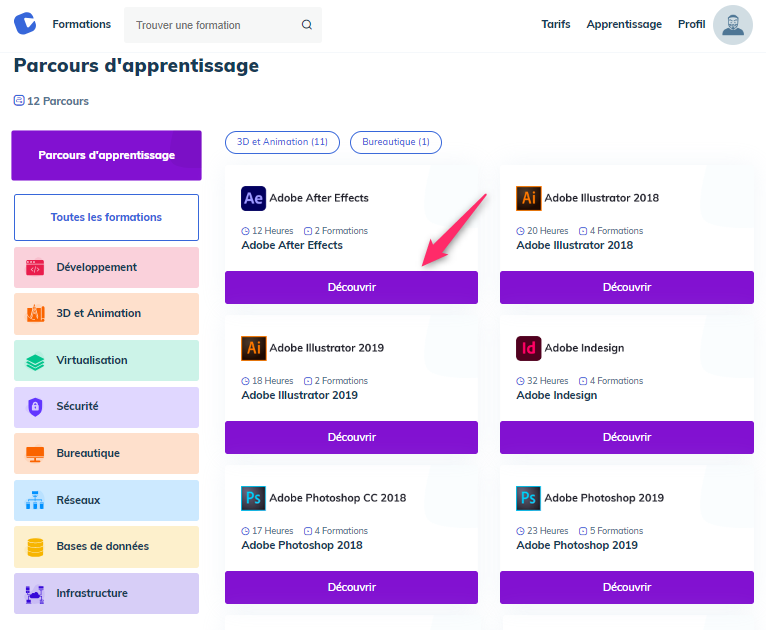
Task: Click the Photoshop 2019 Ps icon
Action: pyautogui.click(x=529, y=498)
